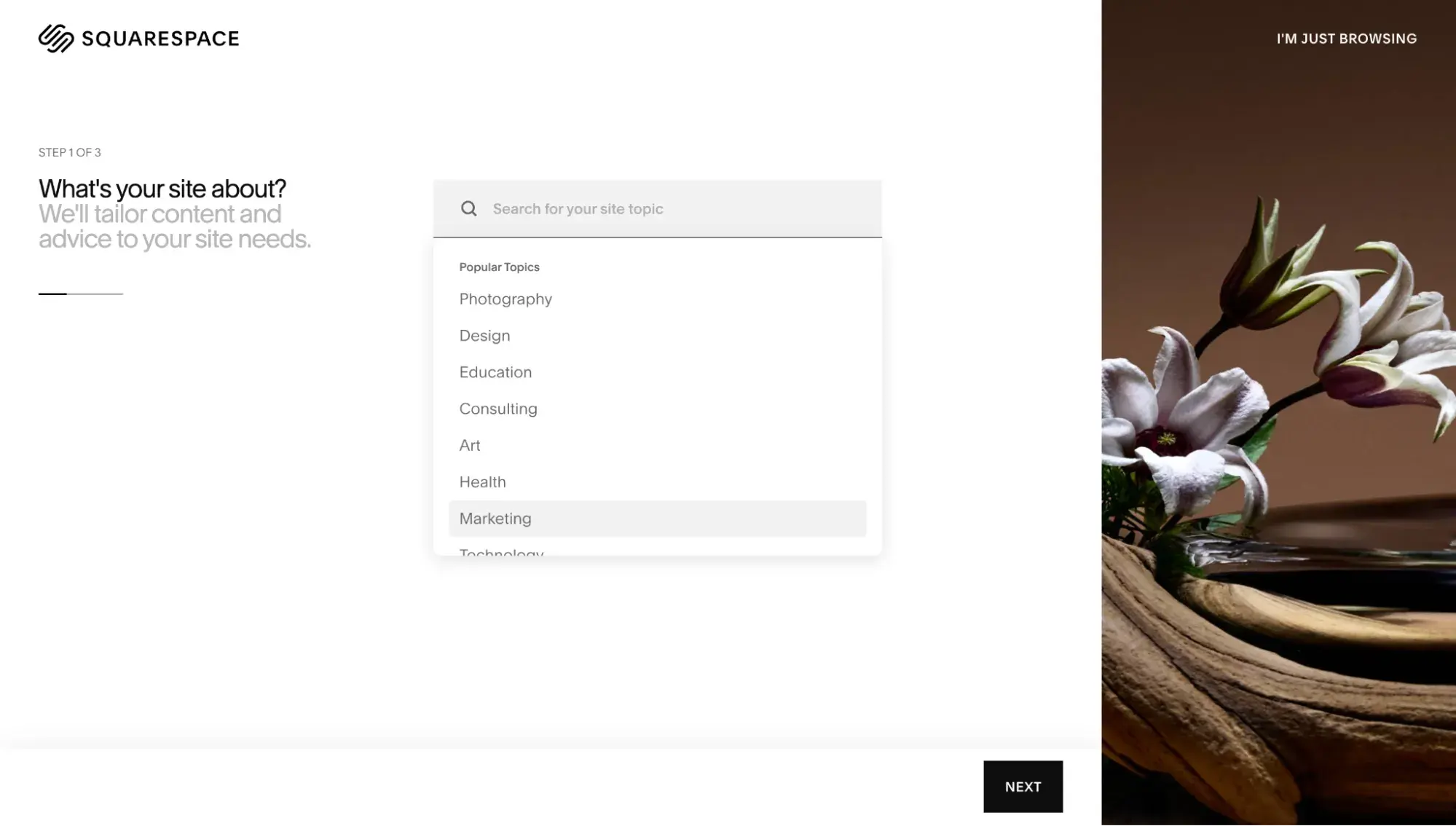Screen dimensions: 1456x826
Task: Click the step progress bar
Action: click(x=80, y=294)
